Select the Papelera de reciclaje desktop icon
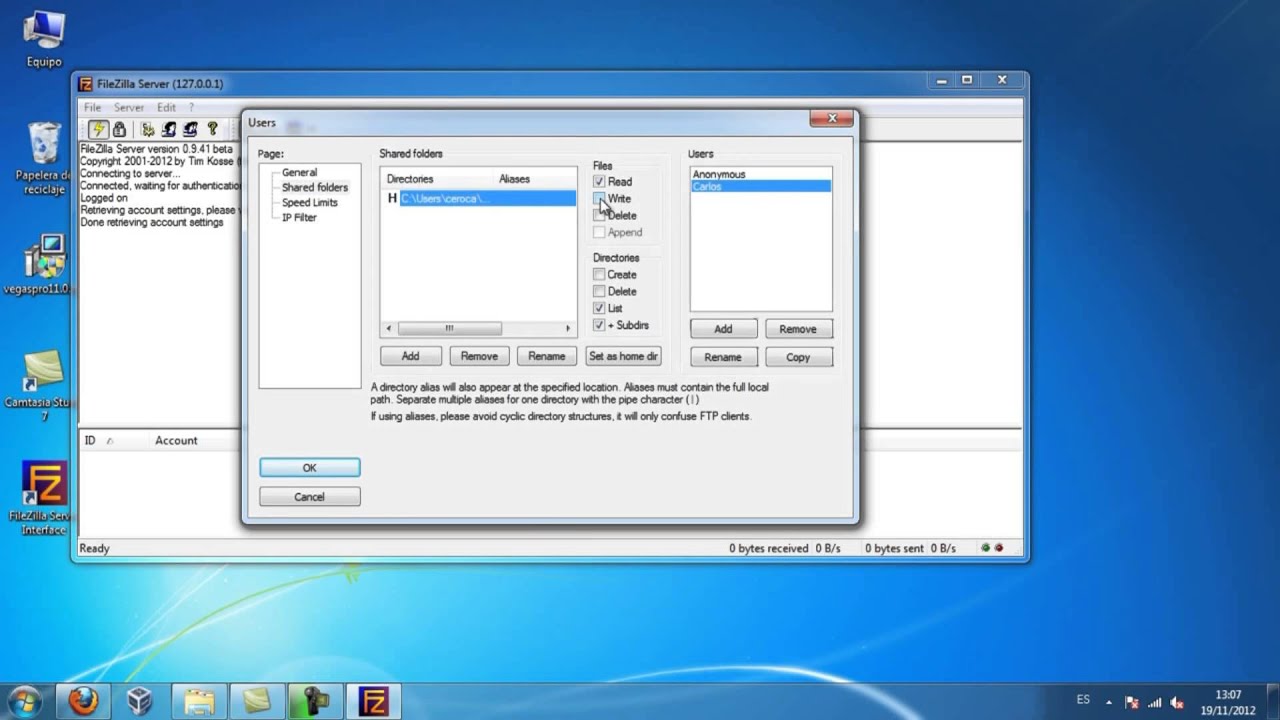This screenshot has height=720, width=1280. (44, 158)
